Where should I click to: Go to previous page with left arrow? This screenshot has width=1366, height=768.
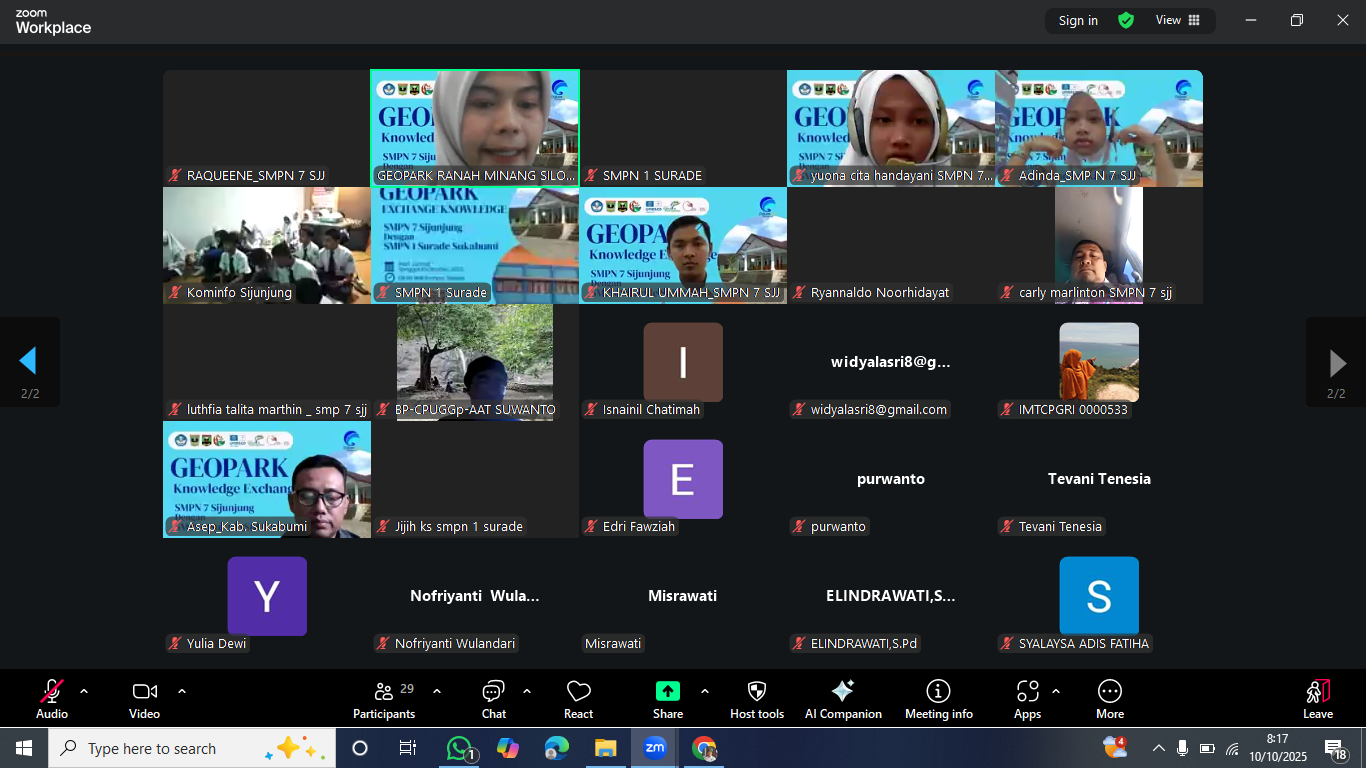point(29,362)
